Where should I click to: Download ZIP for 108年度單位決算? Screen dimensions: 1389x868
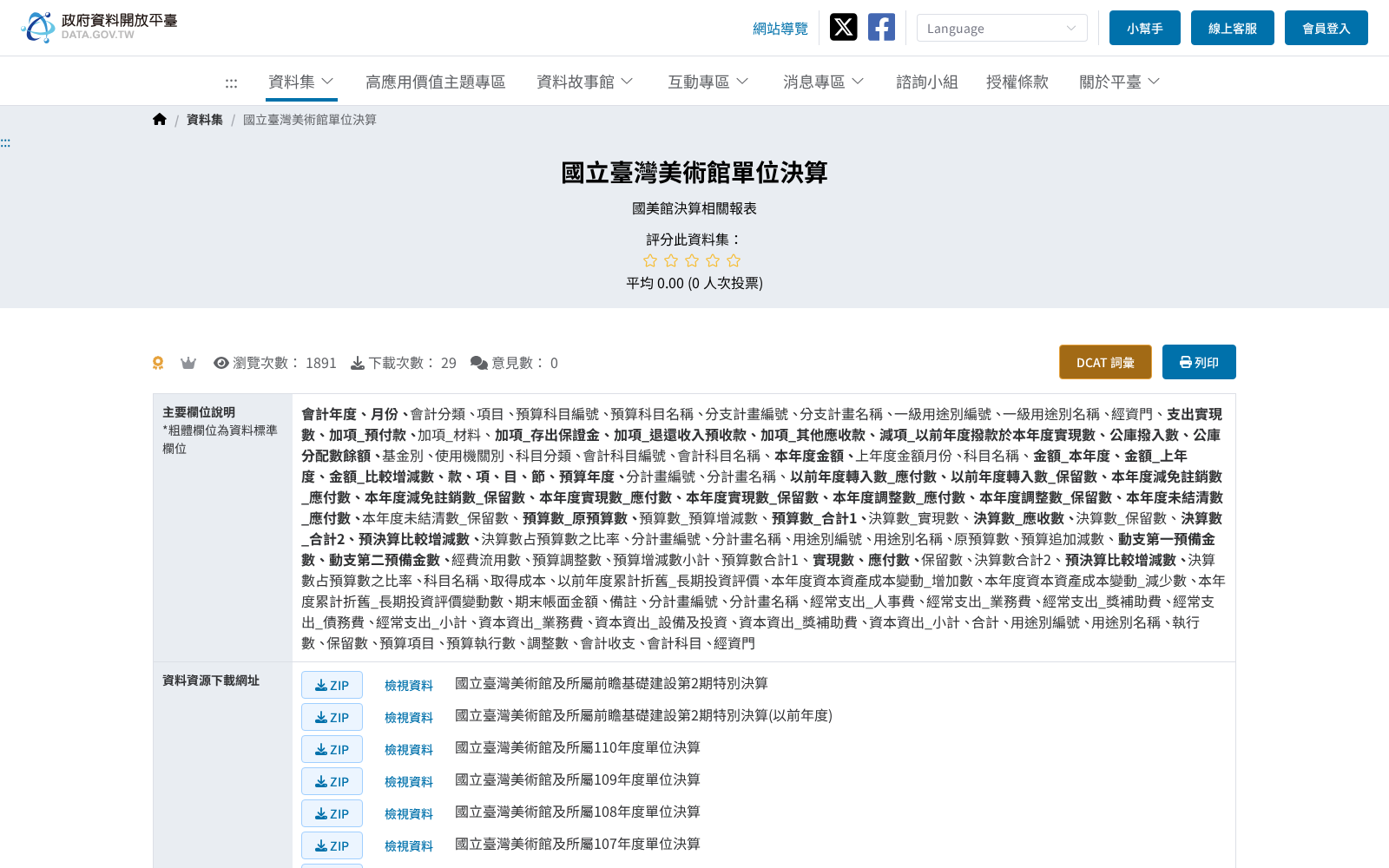click(x=332, y=813)
